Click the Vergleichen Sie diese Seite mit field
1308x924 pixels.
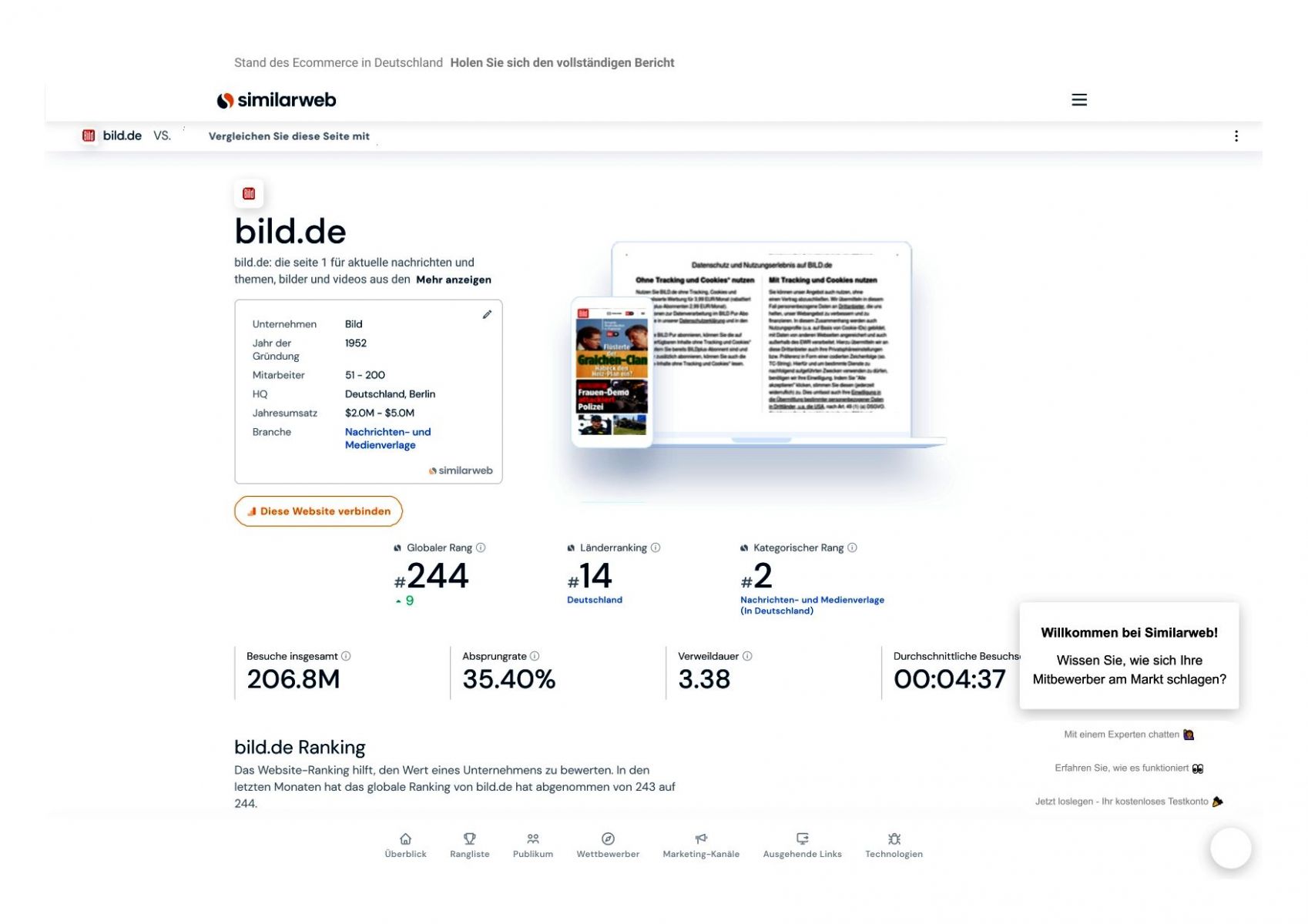pyautogui.click(x=289, y=136)
